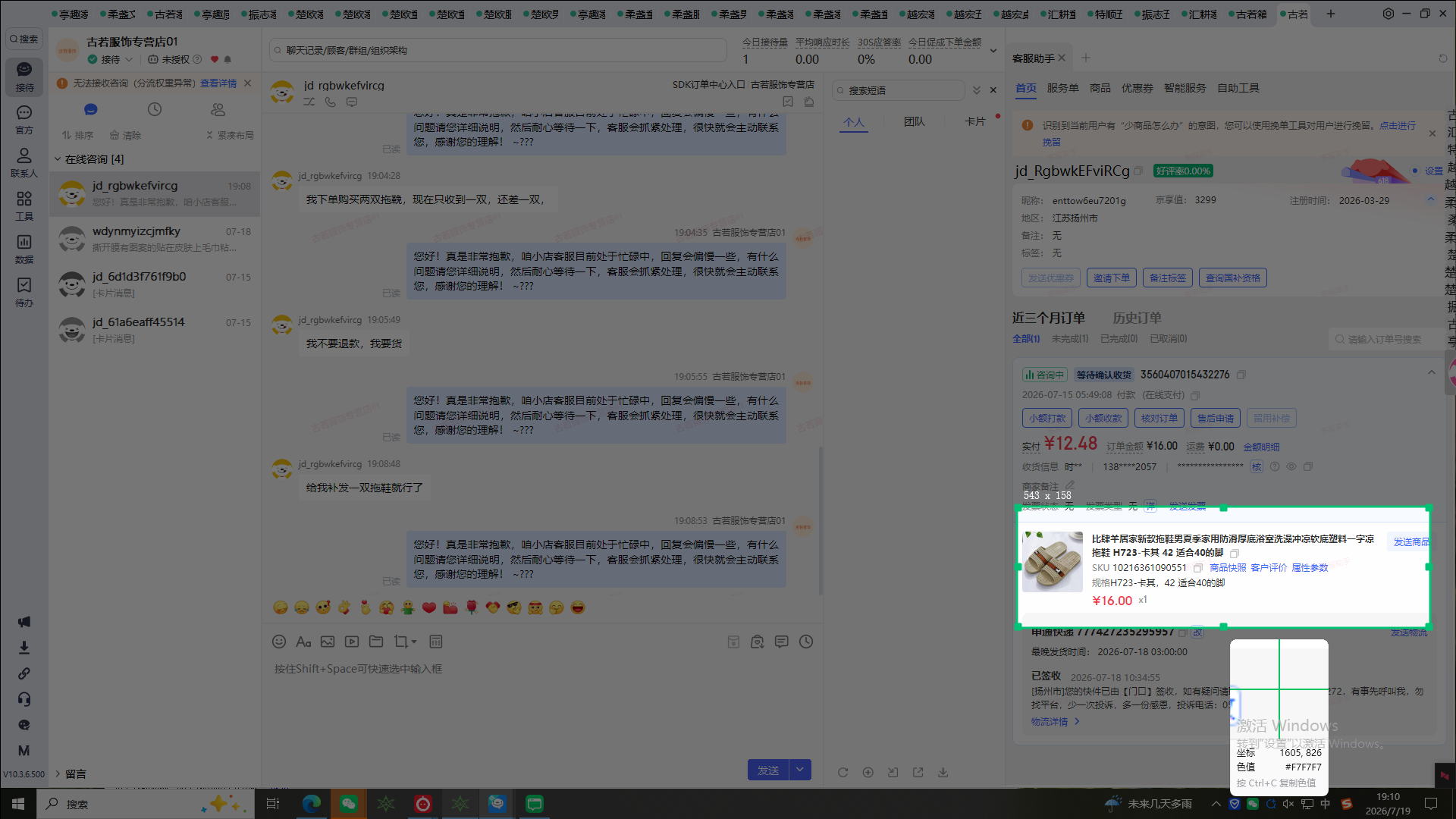Collapse the order card 3560407015432276
The height and width of the screenshot is (819, 1456).
[1431, 372]
